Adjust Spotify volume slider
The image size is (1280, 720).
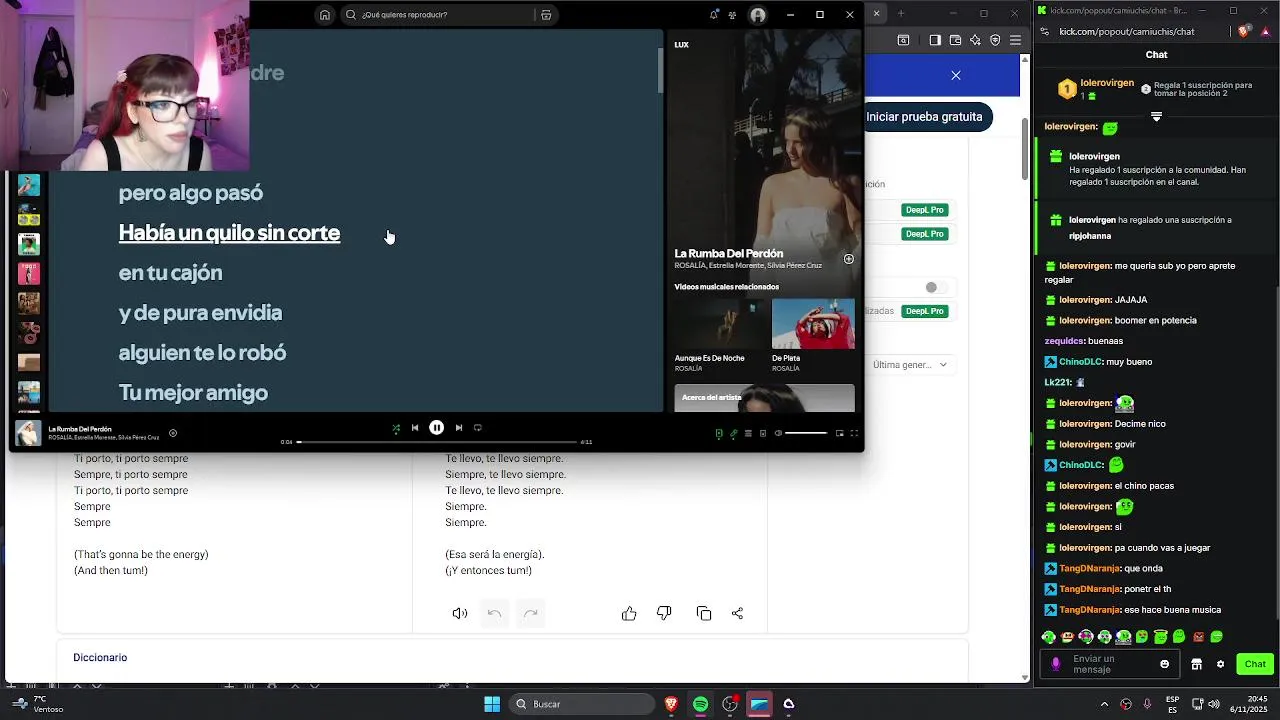tap(806, 433)
